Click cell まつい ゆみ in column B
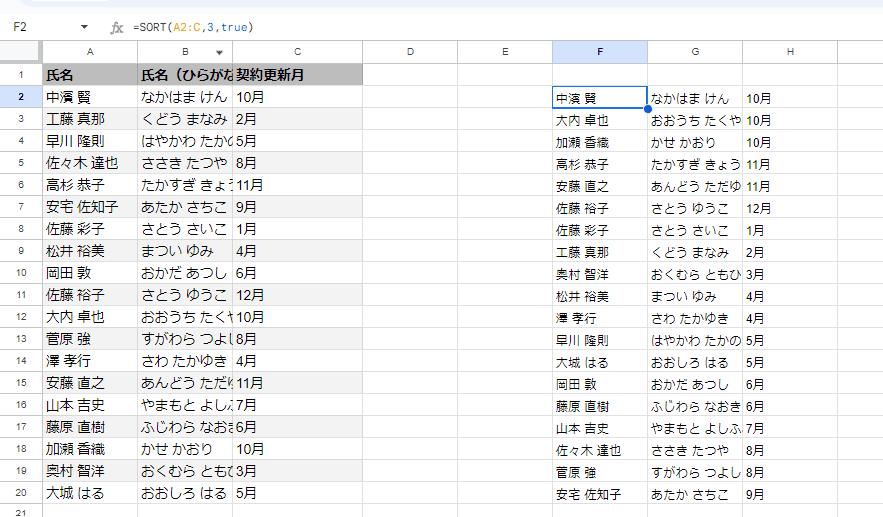 point(185,251)
